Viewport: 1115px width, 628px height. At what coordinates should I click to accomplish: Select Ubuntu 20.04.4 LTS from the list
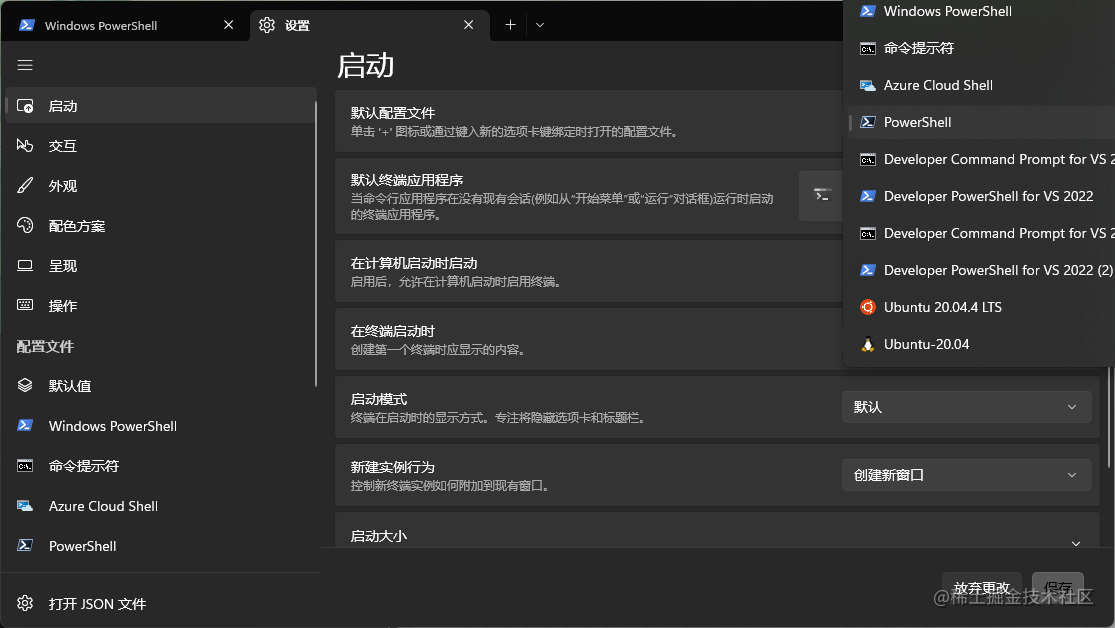[940, 307]
